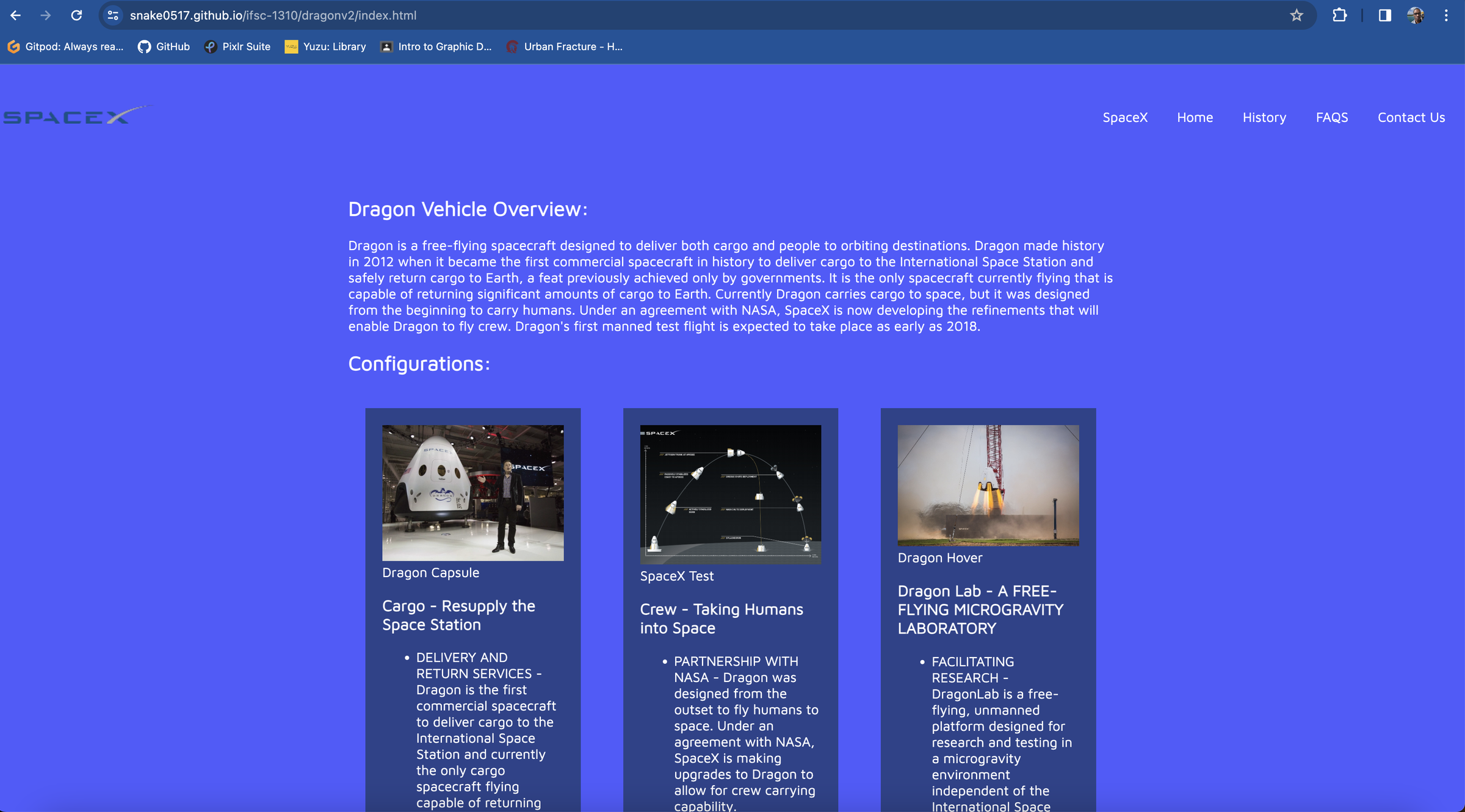Select the Pixlr Suite bookmark

[x=237, y=46]
